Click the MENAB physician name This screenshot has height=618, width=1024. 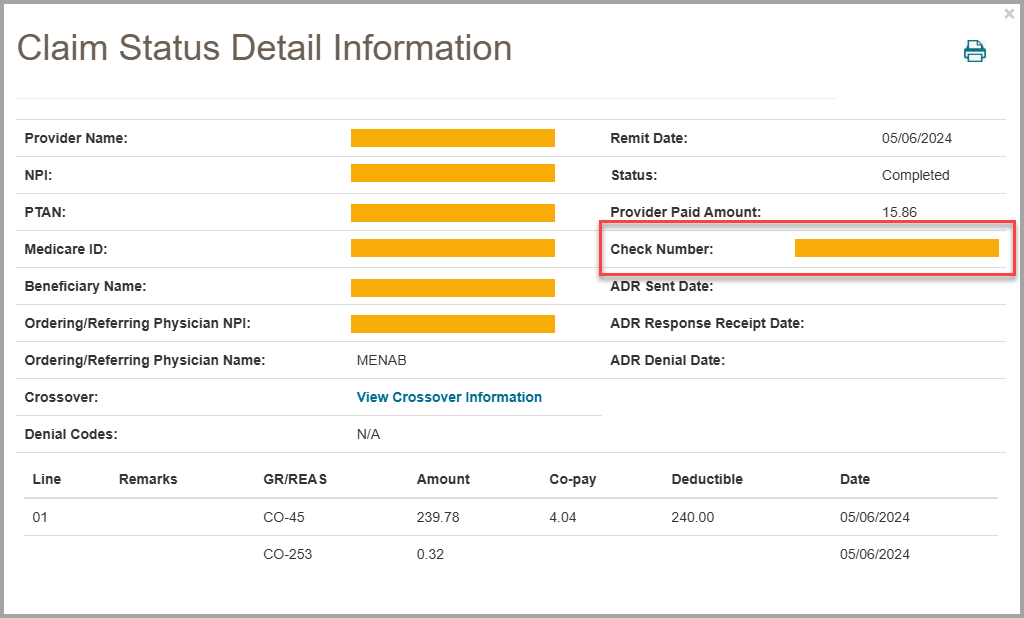381,360
